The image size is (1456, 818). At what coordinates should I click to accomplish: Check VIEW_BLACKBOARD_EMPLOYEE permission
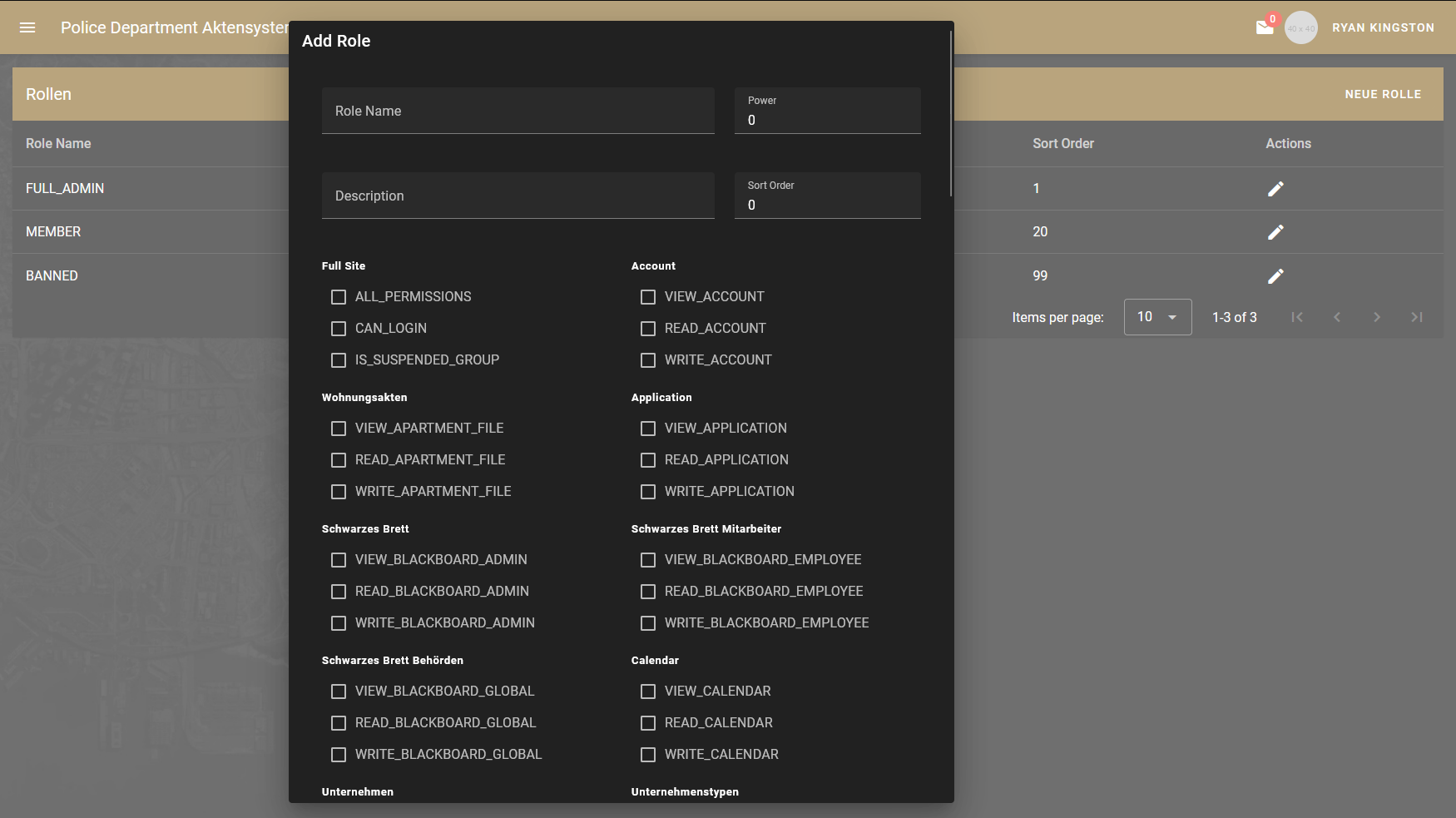[x=648, y=560]
